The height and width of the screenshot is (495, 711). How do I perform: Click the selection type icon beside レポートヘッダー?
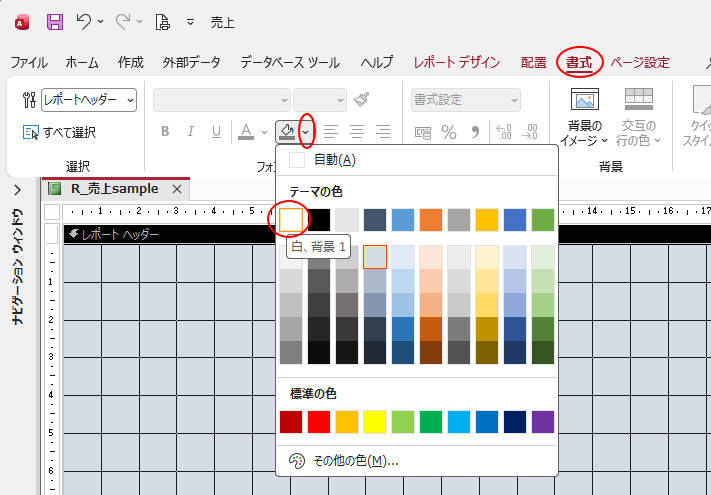pyautogui.click(x=30, y=100)
